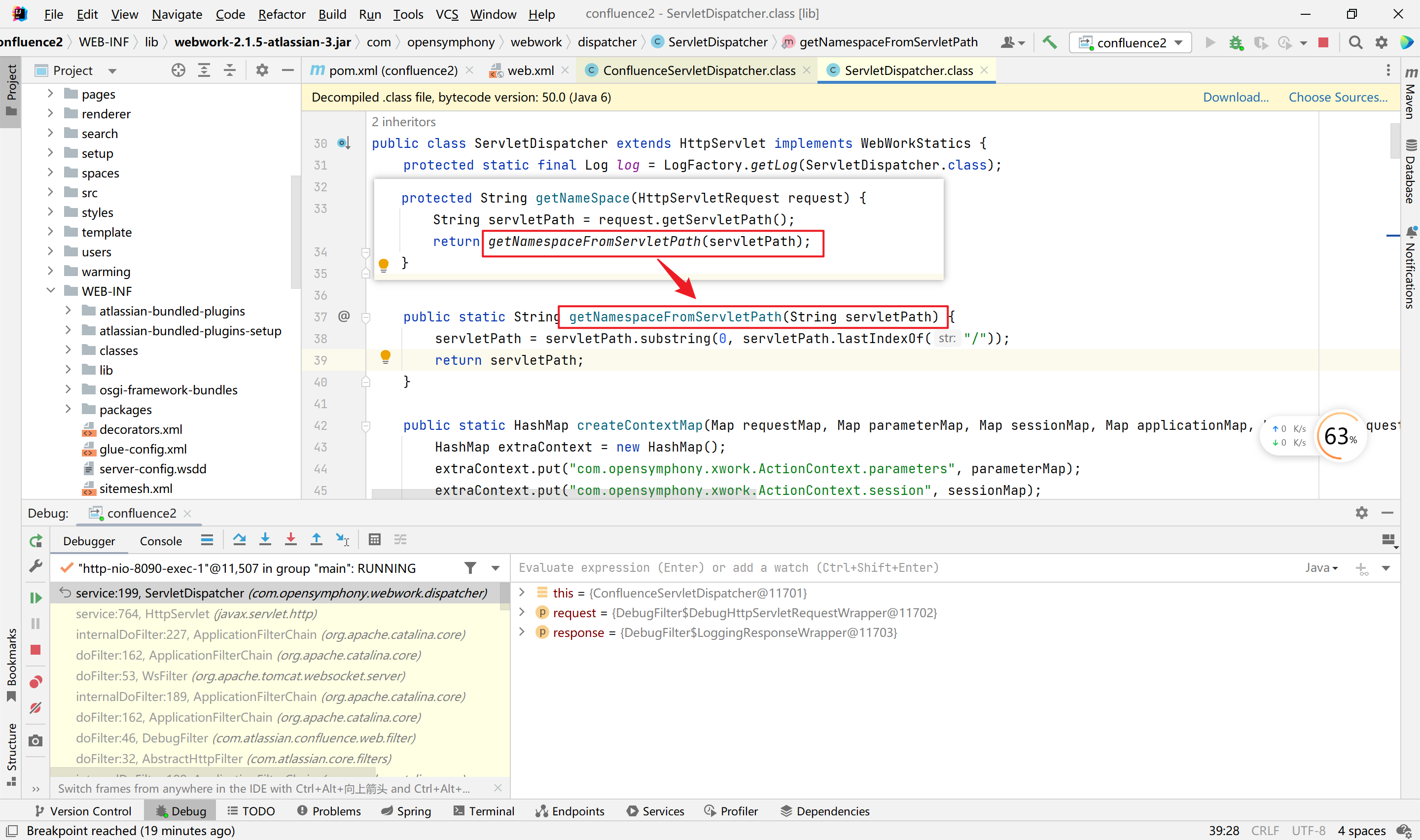Click the Settings gear icon in Debug panel

point(1361,513)
